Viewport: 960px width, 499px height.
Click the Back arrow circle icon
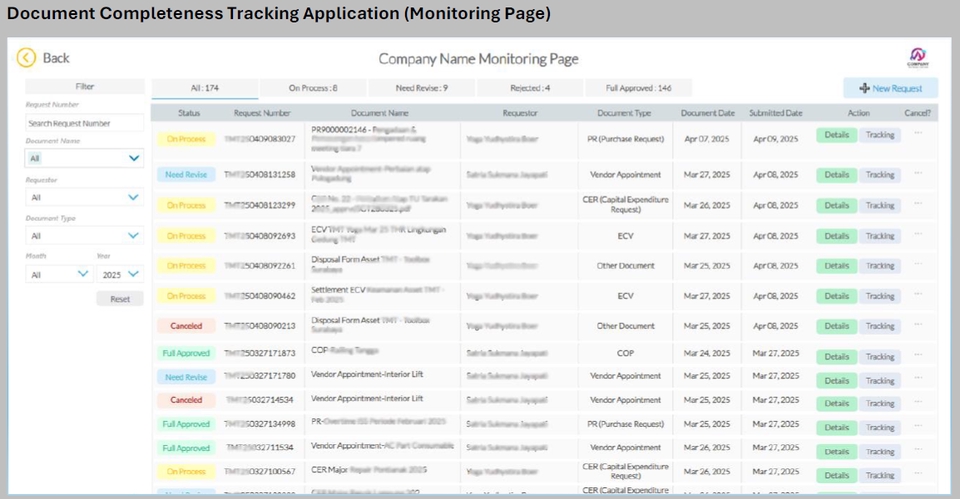click(x=26, y=58)
